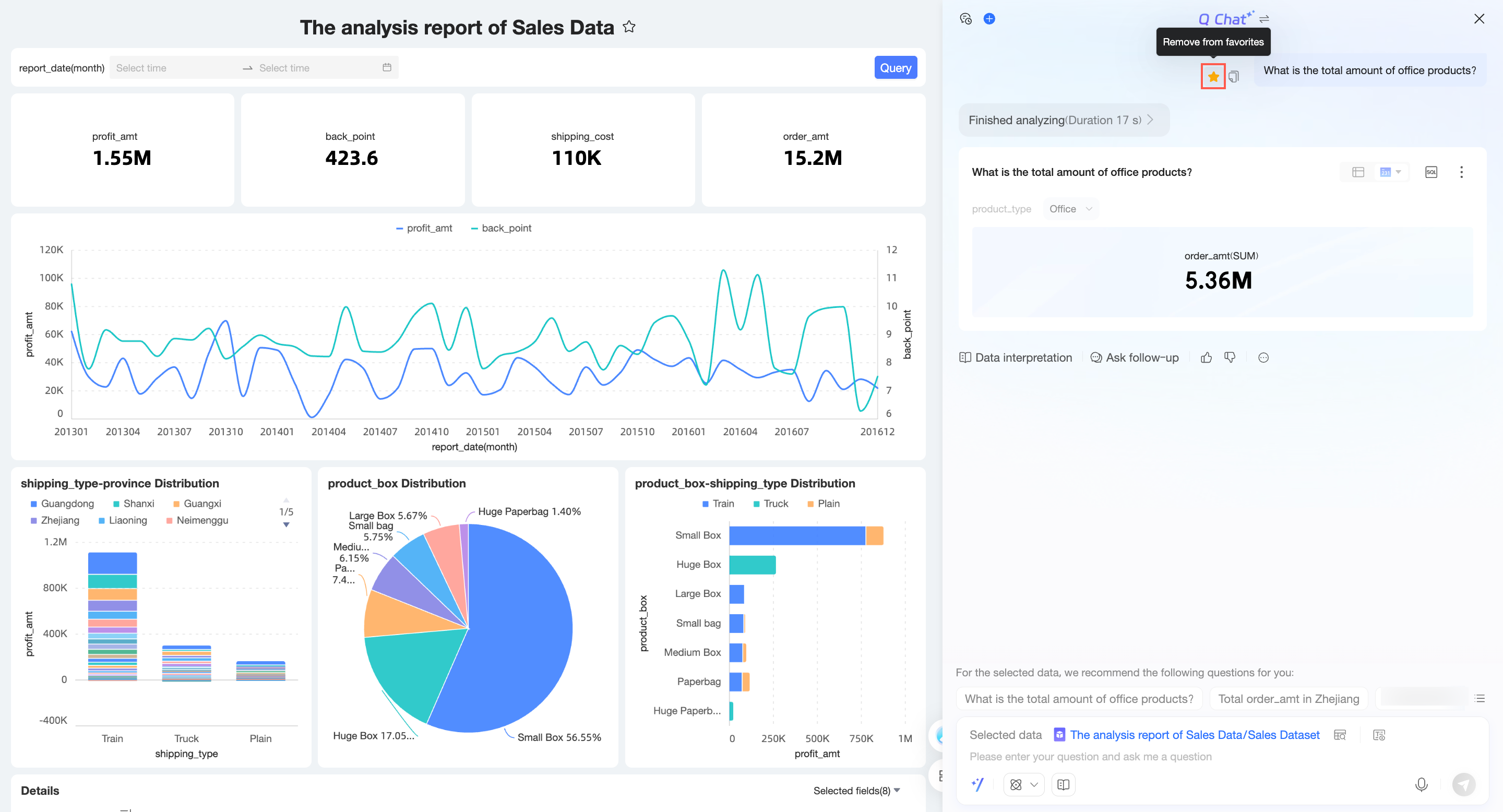Viewport: 1503px width, 812px height.
Task: Click the Query button
Action: pyautogui.click(x=895, y=68)
